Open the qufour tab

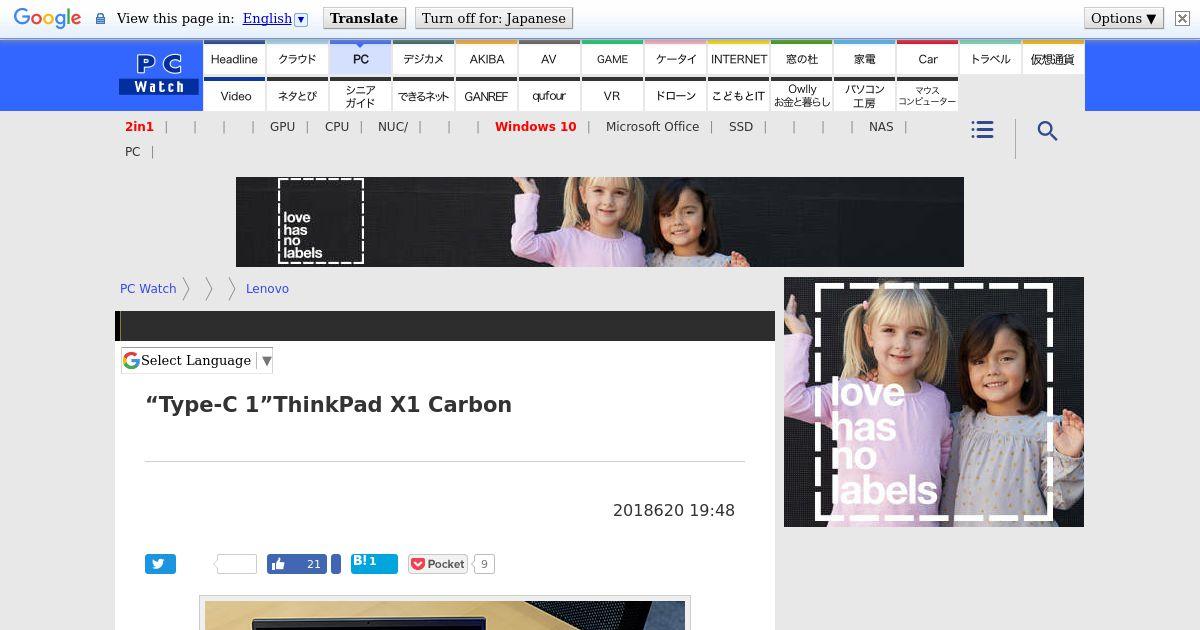(x=549, y=95)
